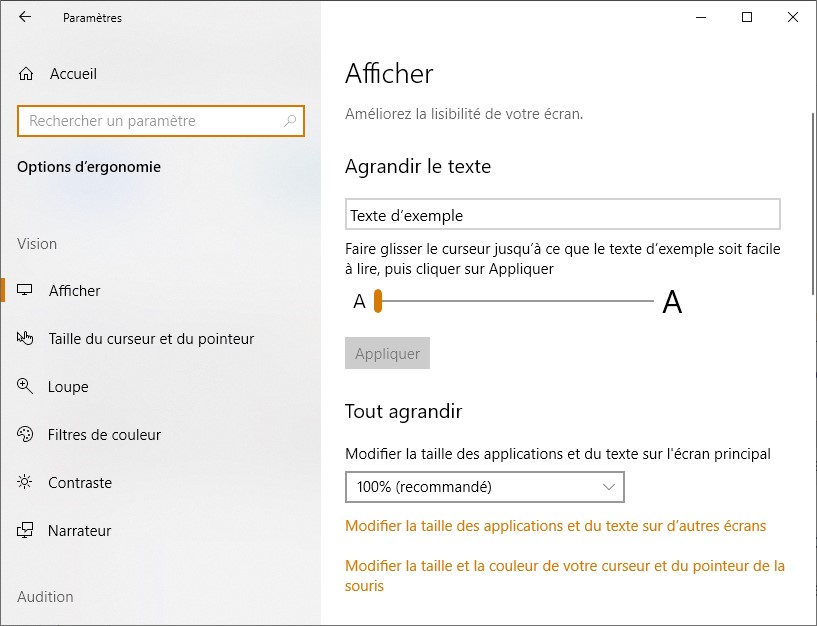
Task: Click the Accueil home icon
Action: click(26, 74)
